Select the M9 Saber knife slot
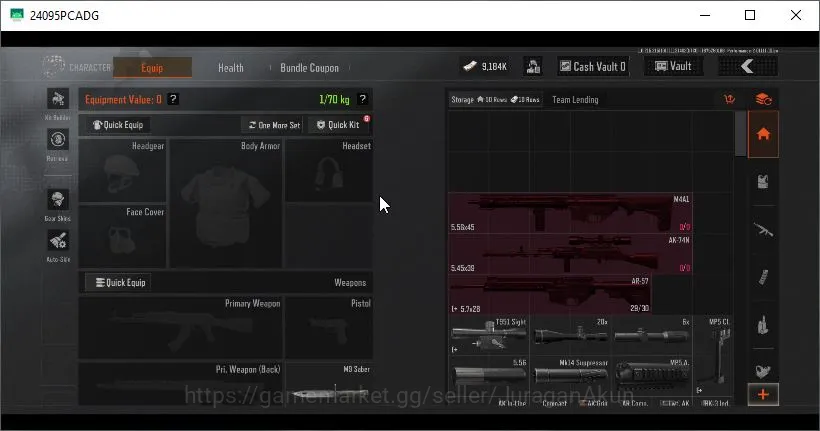This screenshot has width=820, height=431. pos(329,384)
